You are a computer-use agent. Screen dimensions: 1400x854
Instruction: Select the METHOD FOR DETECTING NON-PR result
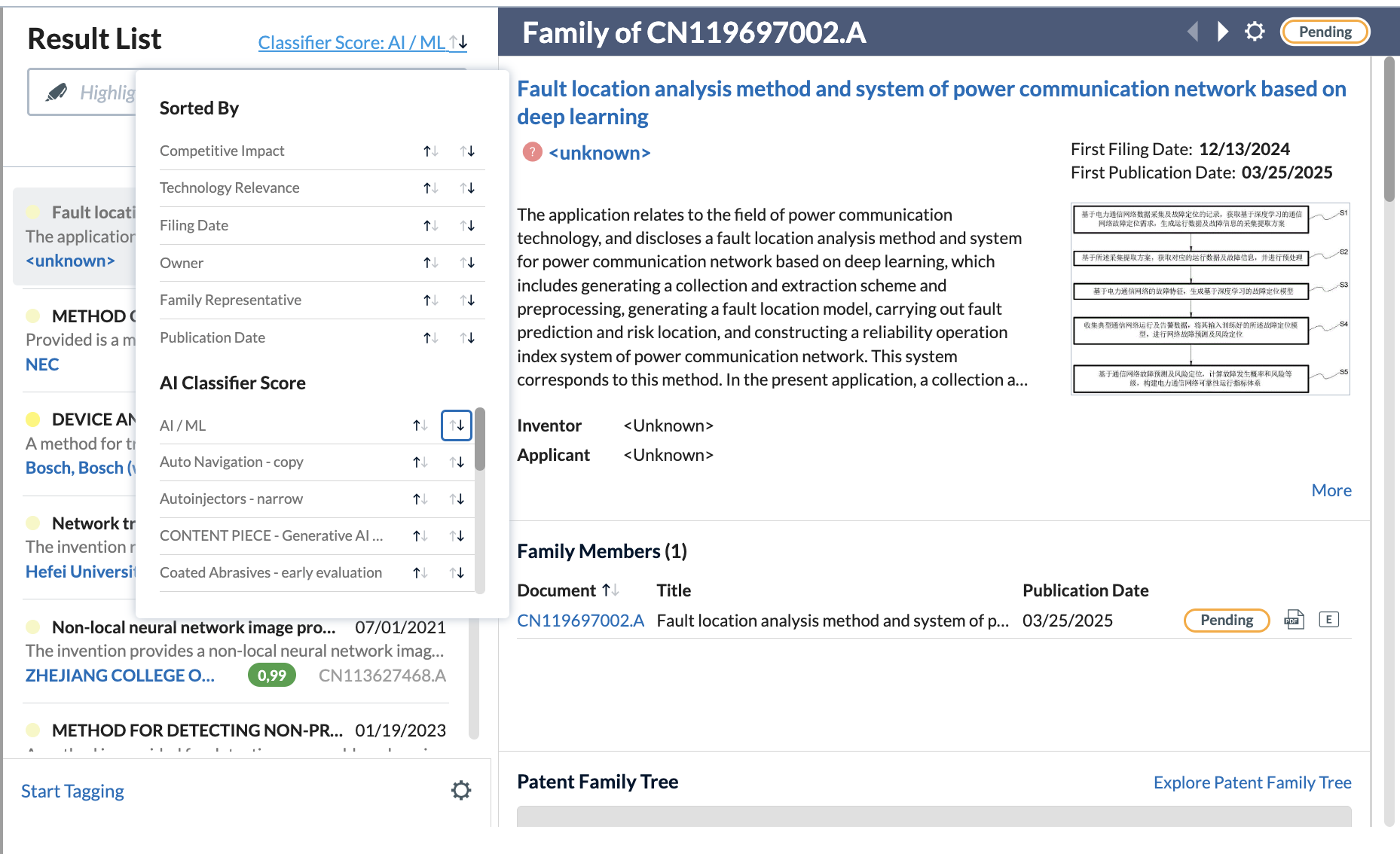coord(236,737)
